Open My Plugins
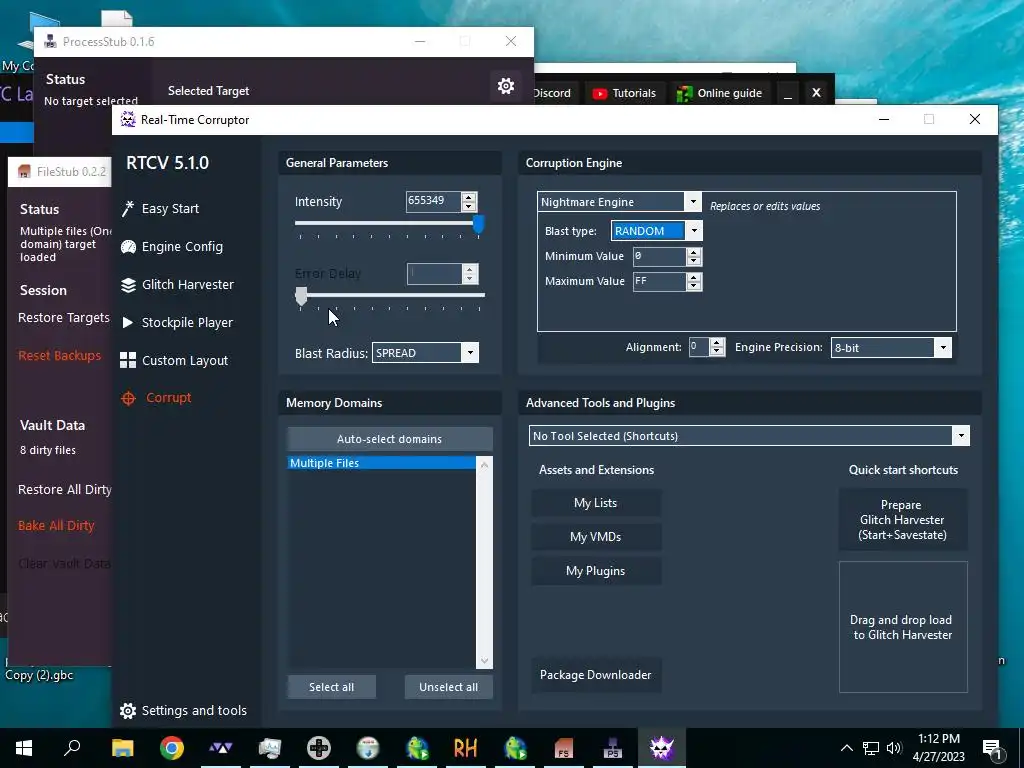1024x768 pixels. click(x=596, y=571)
